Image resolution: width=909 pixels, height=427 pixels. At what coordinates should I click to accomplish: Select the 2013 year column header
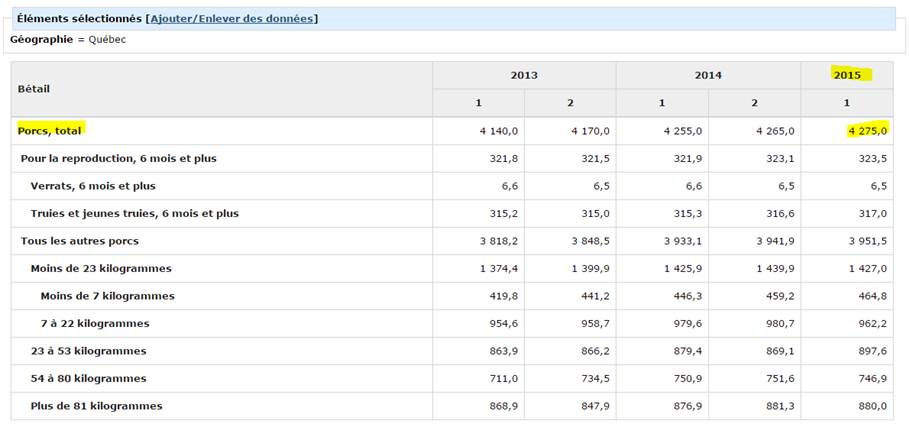[524, 75]
